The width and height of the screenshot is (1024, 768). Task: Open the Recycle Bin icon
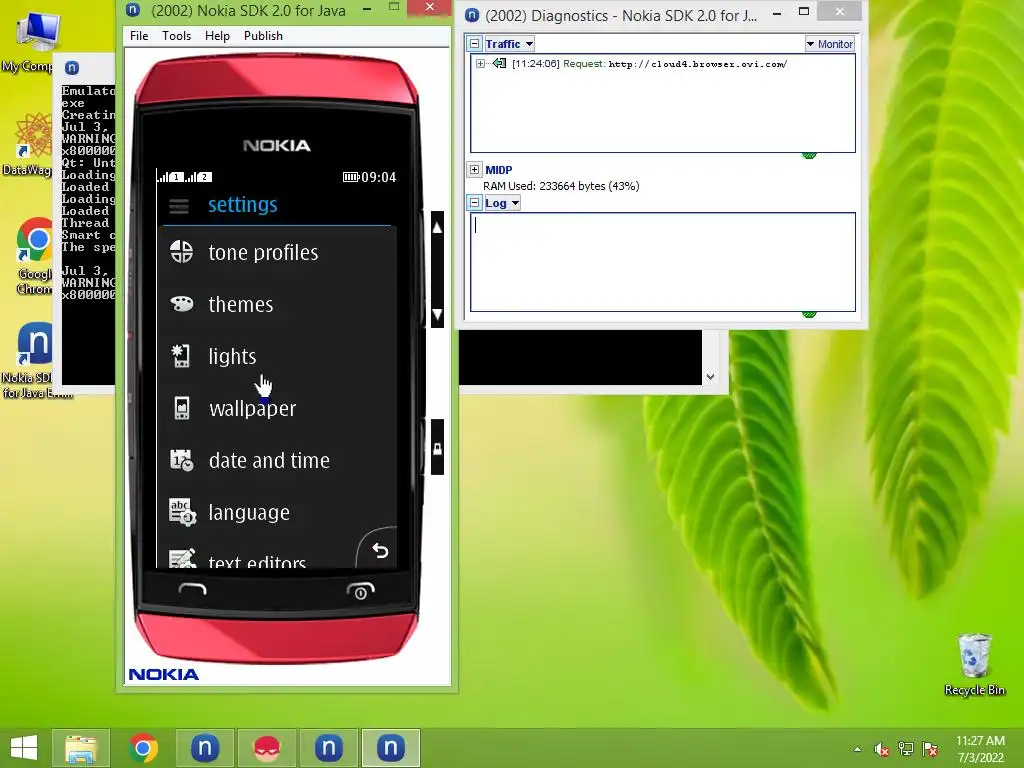[x=974, y=665]
